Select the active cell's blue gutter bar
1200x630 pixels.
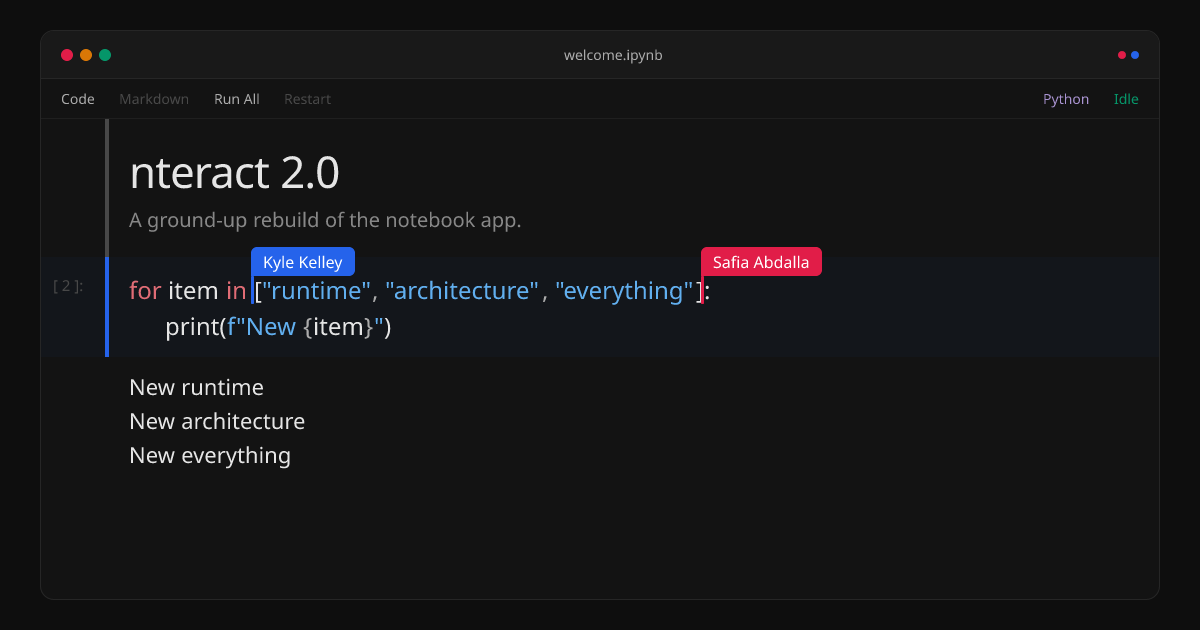pos(107,307)
